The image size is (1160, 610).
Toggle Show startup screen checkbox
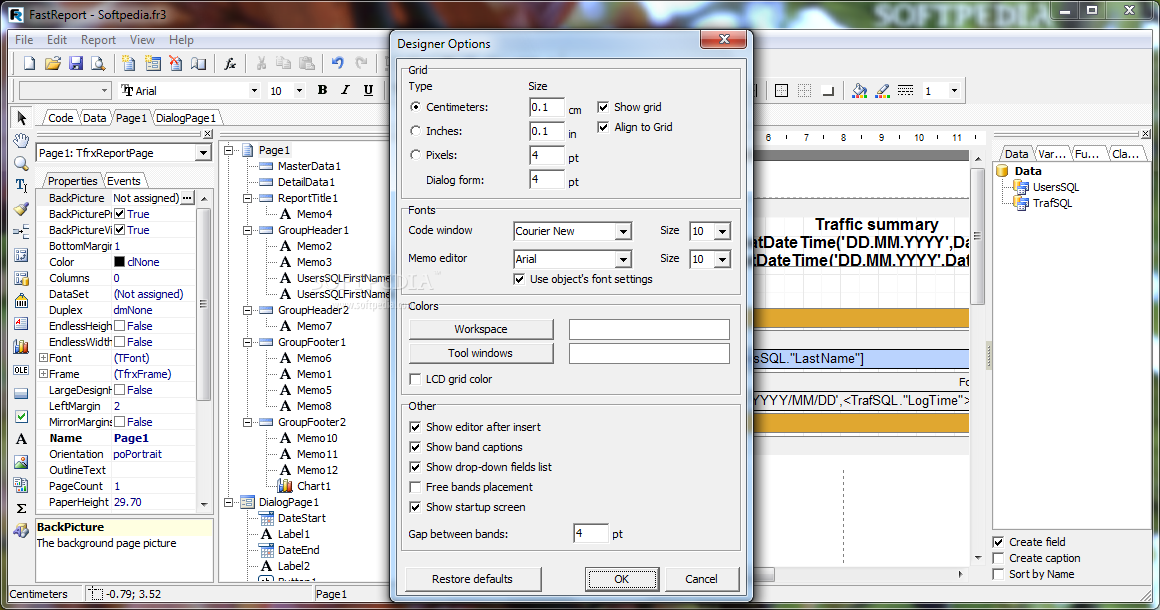pyautogui.click(x=415, y=506)
